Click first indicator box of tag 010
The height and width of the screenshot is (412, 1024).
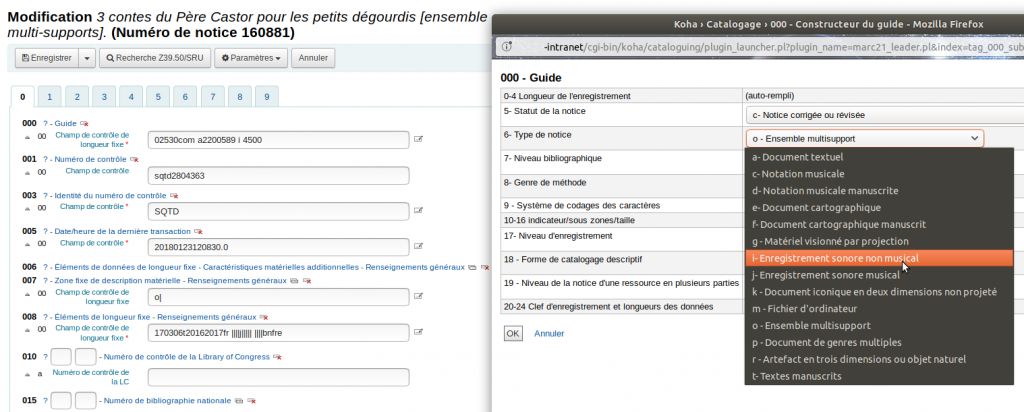click(x=61, y=357)
